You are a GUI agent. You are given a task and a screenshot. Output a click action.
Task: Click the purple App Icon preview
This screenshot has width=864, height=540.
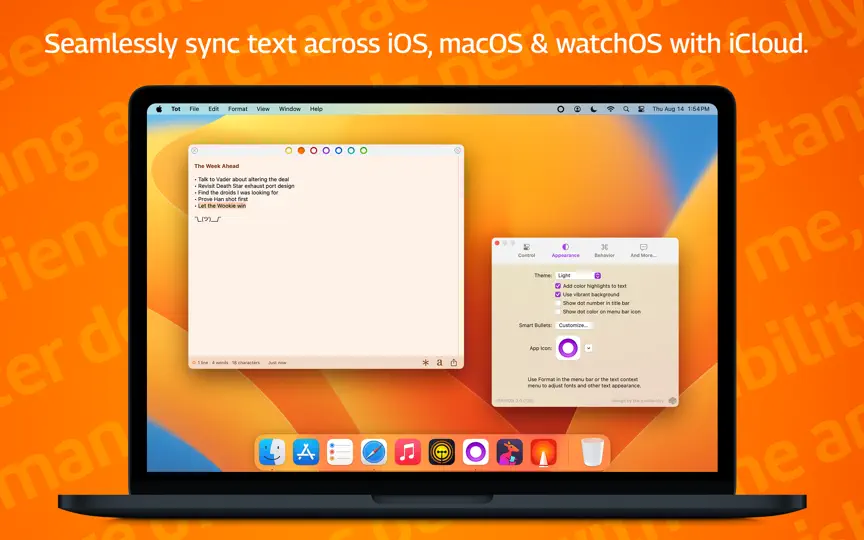pyautogui.click(x=568, y=348)
